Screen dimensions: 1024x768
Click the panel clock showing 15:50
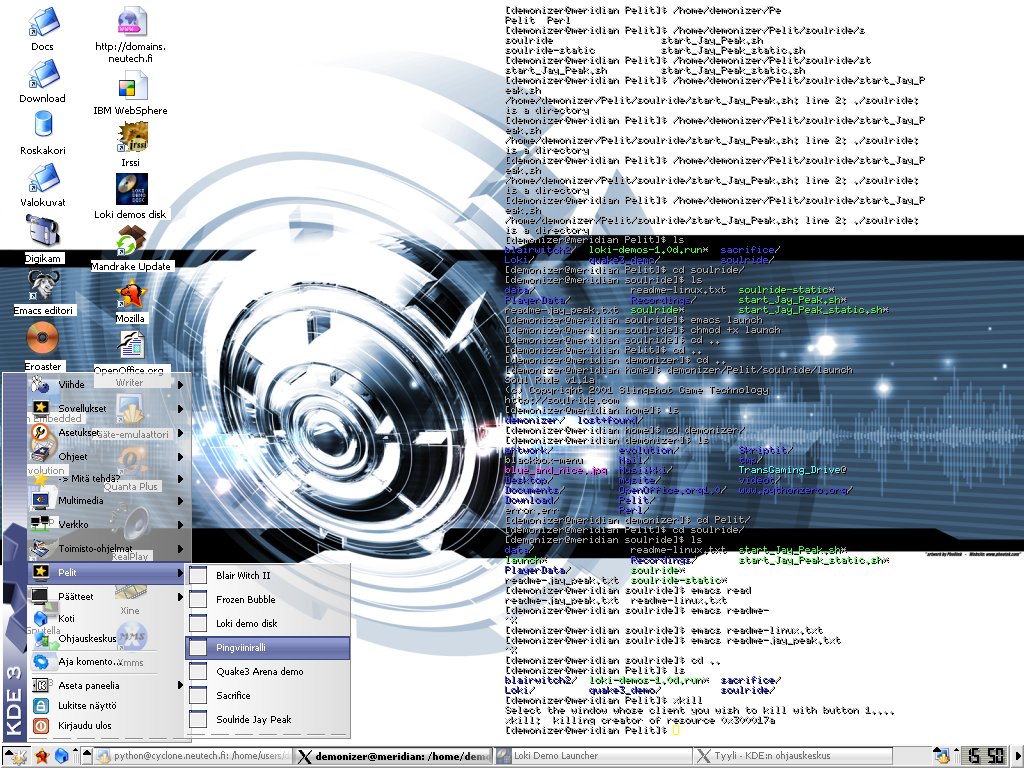tap(985, 756)
